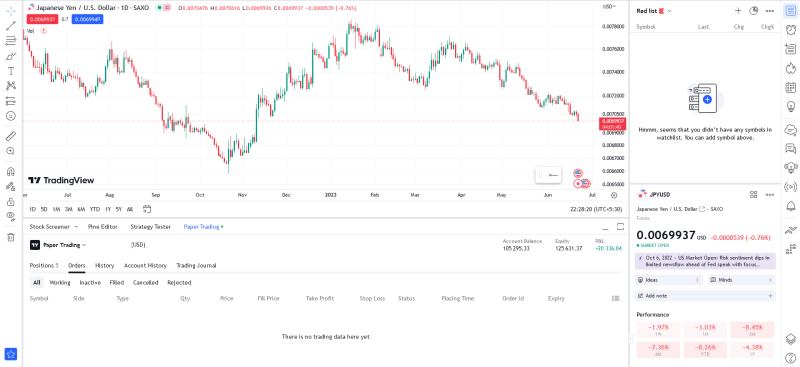Toggle stay in drawing mode
Screen dimensions: 800x367
tap(11, 186)
